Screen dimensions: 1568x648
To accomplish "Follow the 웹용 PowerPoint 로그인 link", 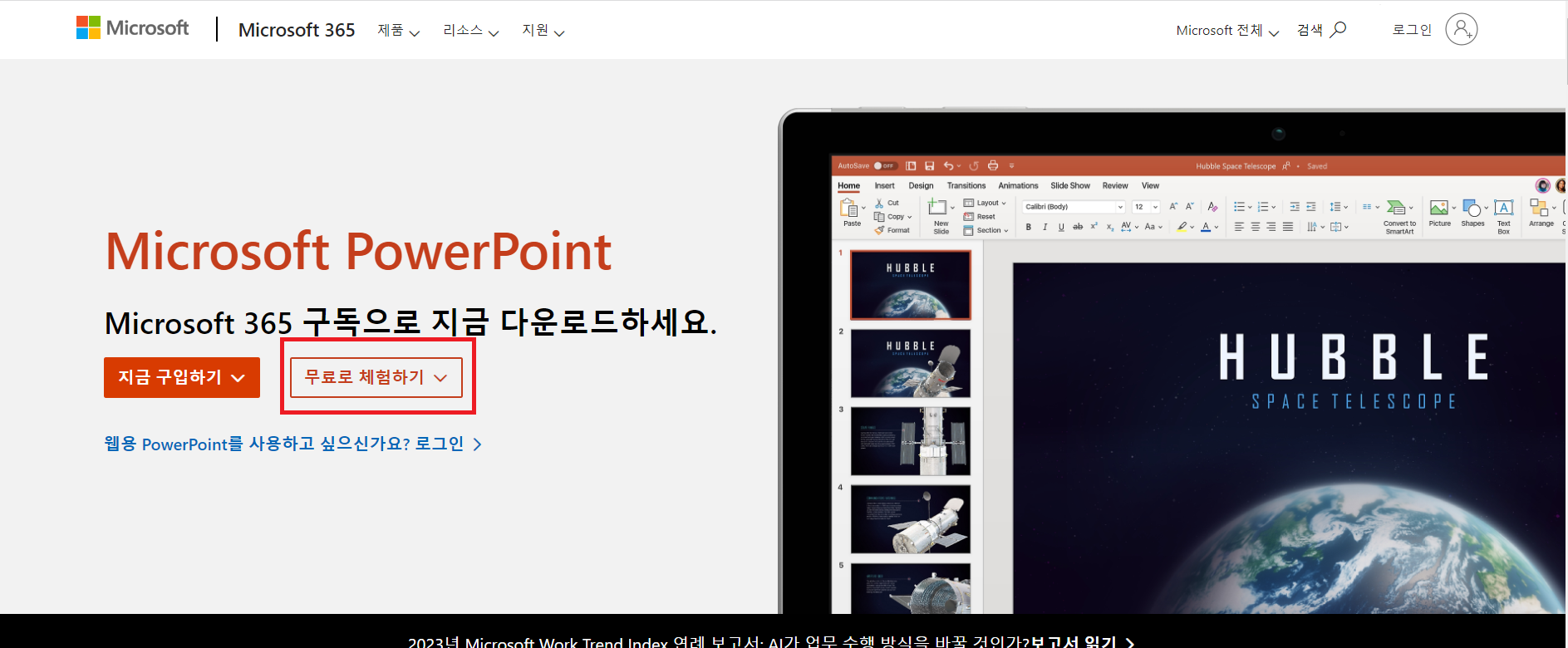I will coord(292,444).
